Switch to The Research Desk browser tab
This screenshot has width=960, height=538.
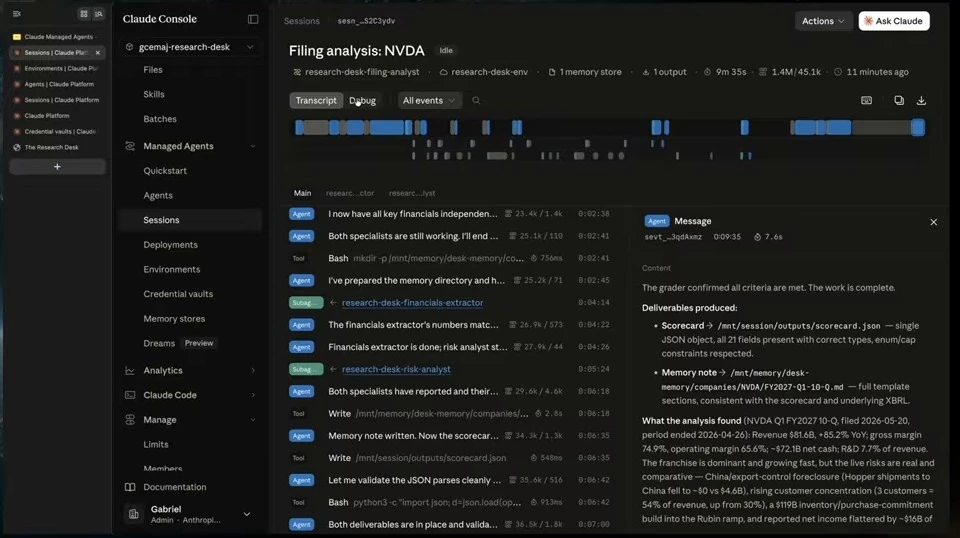57,147
